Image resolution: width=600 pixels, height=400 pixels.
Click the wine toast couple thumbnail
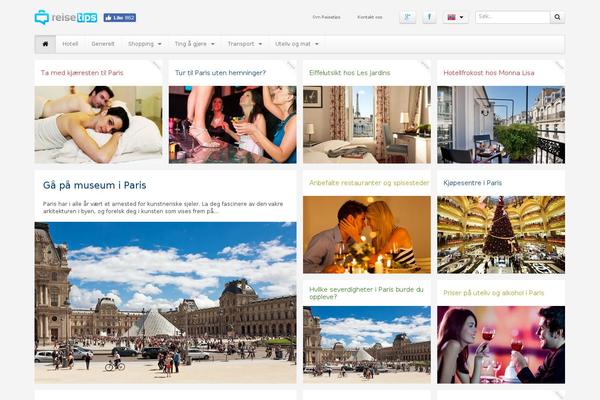click(x=501, y=344)
